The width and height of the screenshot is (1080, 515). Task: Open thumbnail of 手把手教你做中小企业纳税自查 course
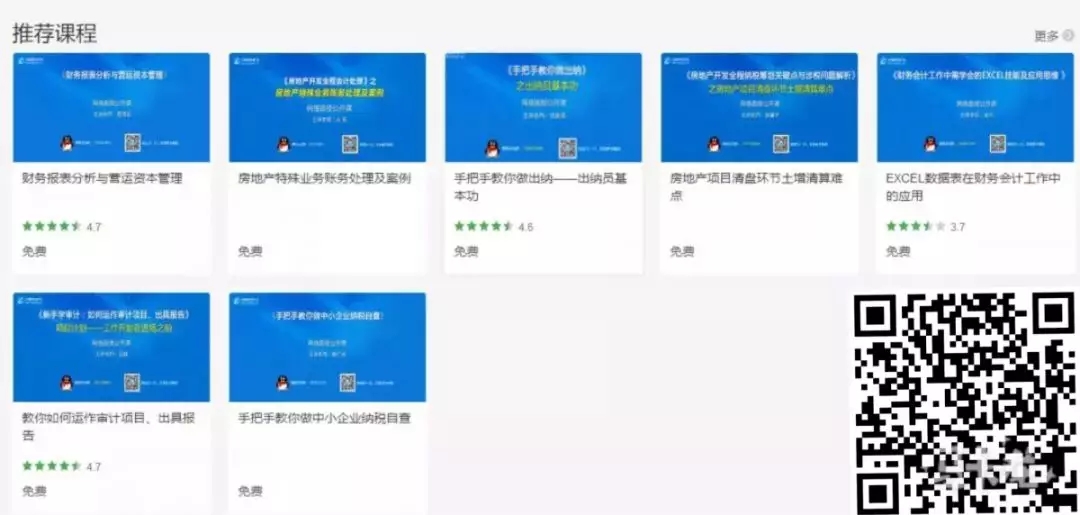coord(327,347)
